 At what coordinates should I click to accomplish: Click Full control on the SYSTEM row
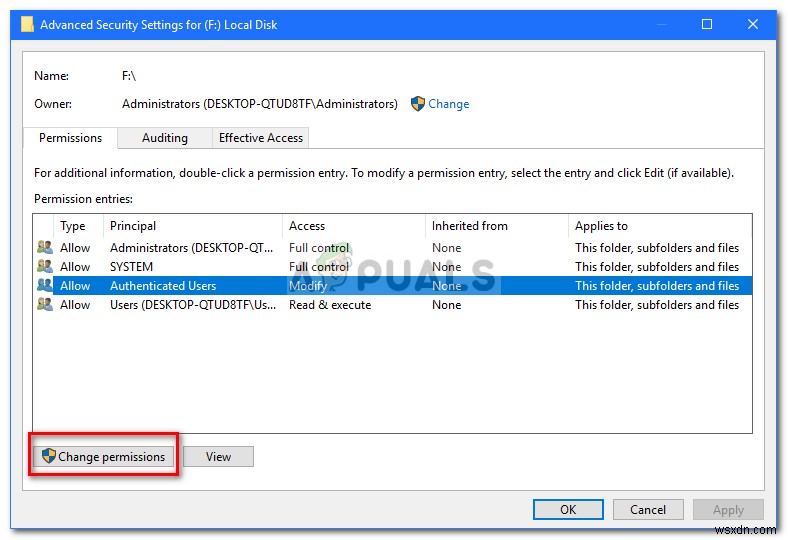[x=319, y=267]
